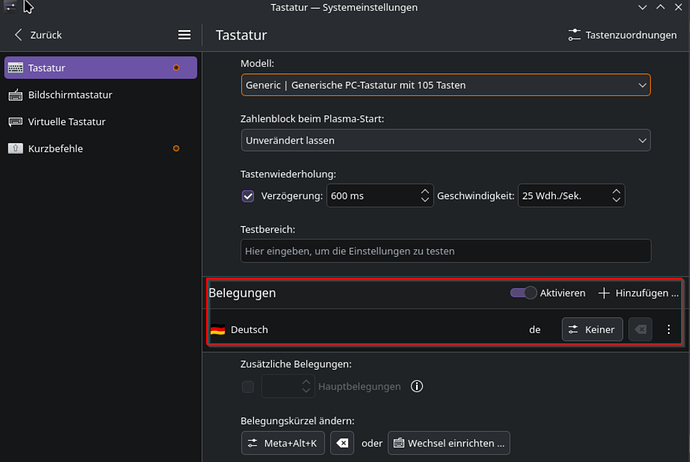Click the Hauptbelegungen count spinbox

[288, 386]
